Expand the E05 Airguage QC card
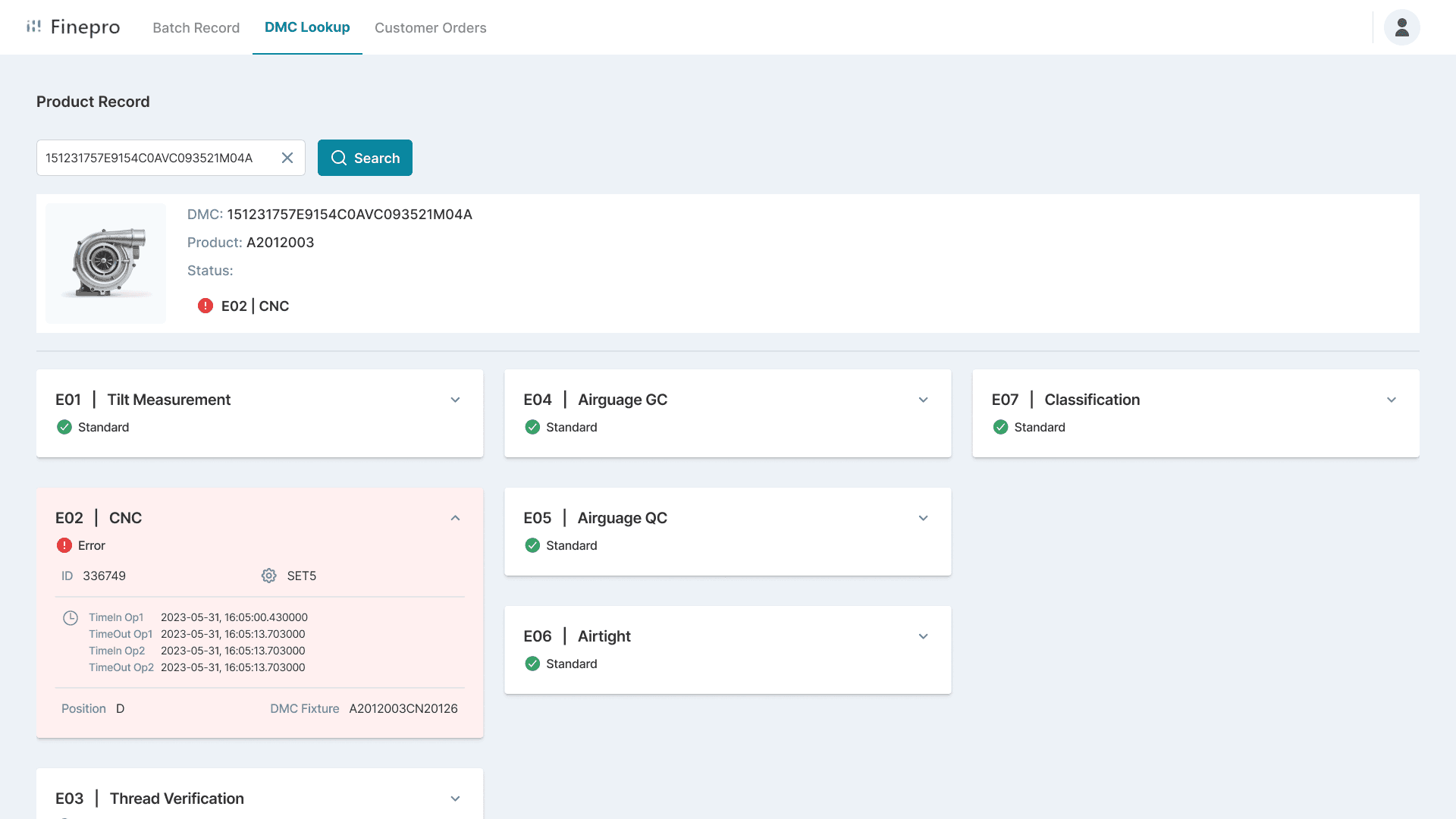Viewport: 1456px width, 819px height. tap(923, 518)
